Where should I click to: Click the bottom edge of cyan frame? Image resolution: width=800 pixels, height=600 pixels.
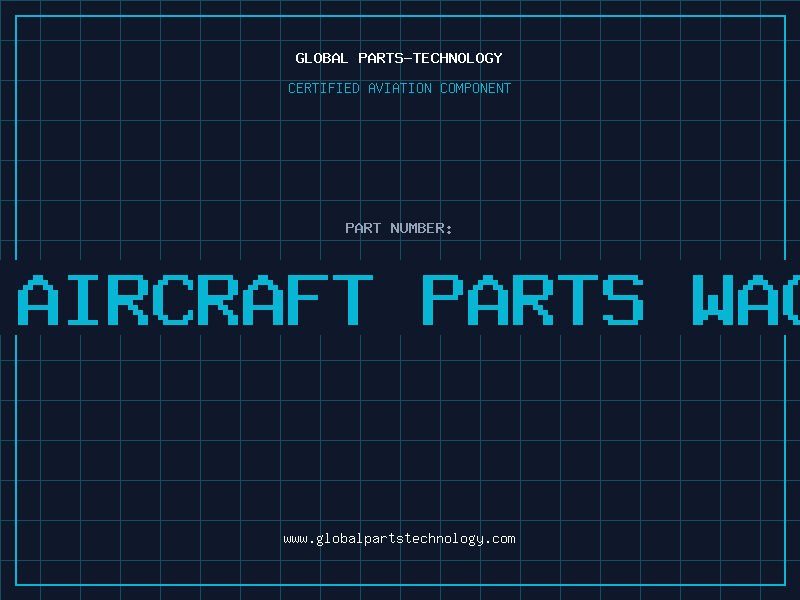401,584
